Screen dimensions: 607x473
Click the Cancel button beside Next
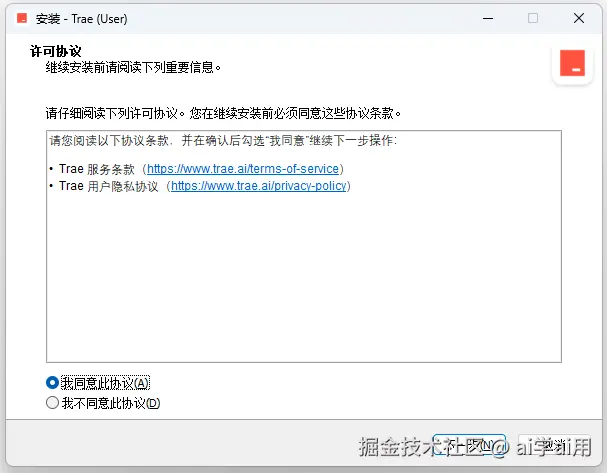[554, 445]
